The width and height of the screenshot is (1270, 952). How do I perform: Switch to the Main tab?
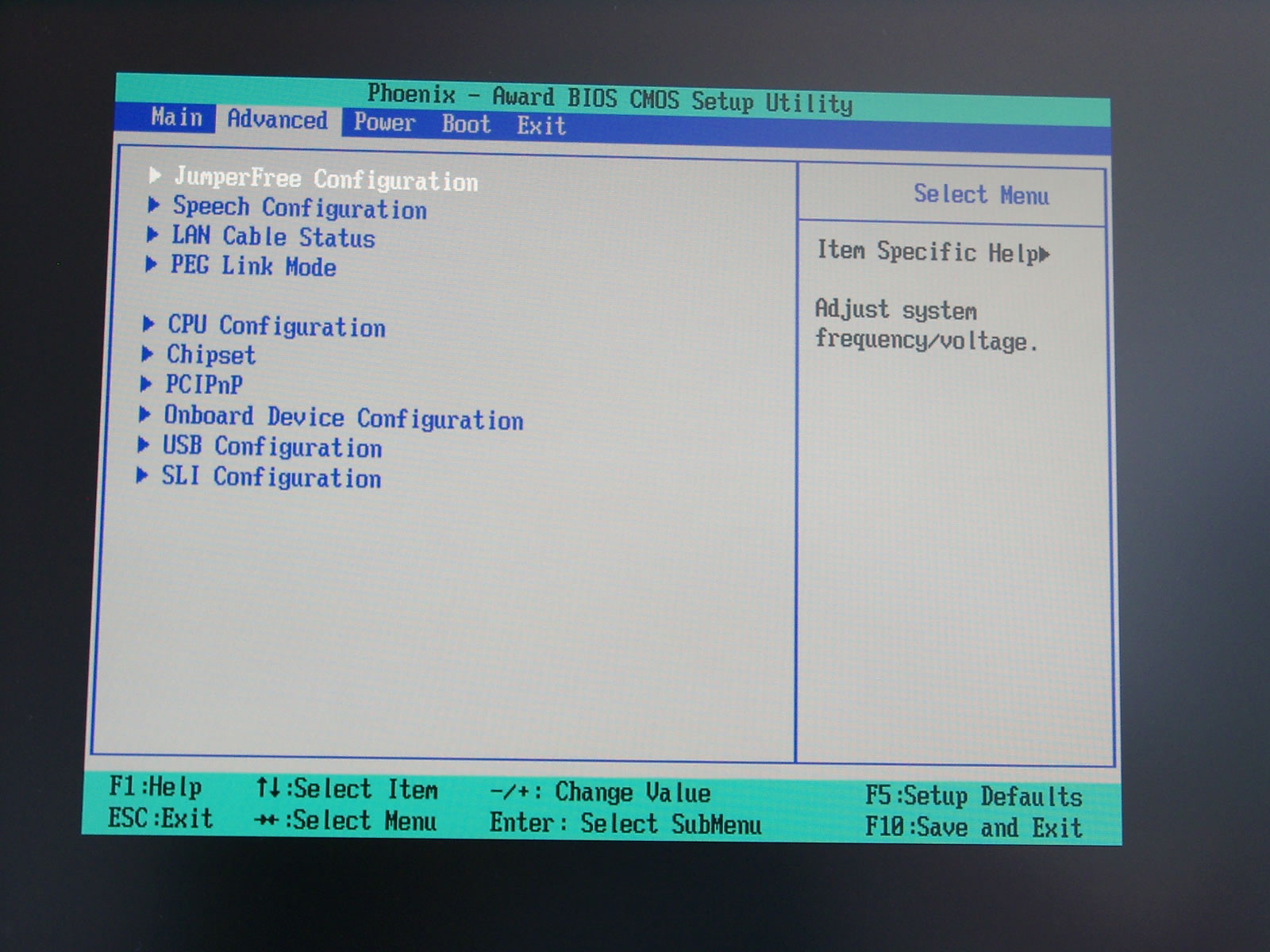click(177, 117)
